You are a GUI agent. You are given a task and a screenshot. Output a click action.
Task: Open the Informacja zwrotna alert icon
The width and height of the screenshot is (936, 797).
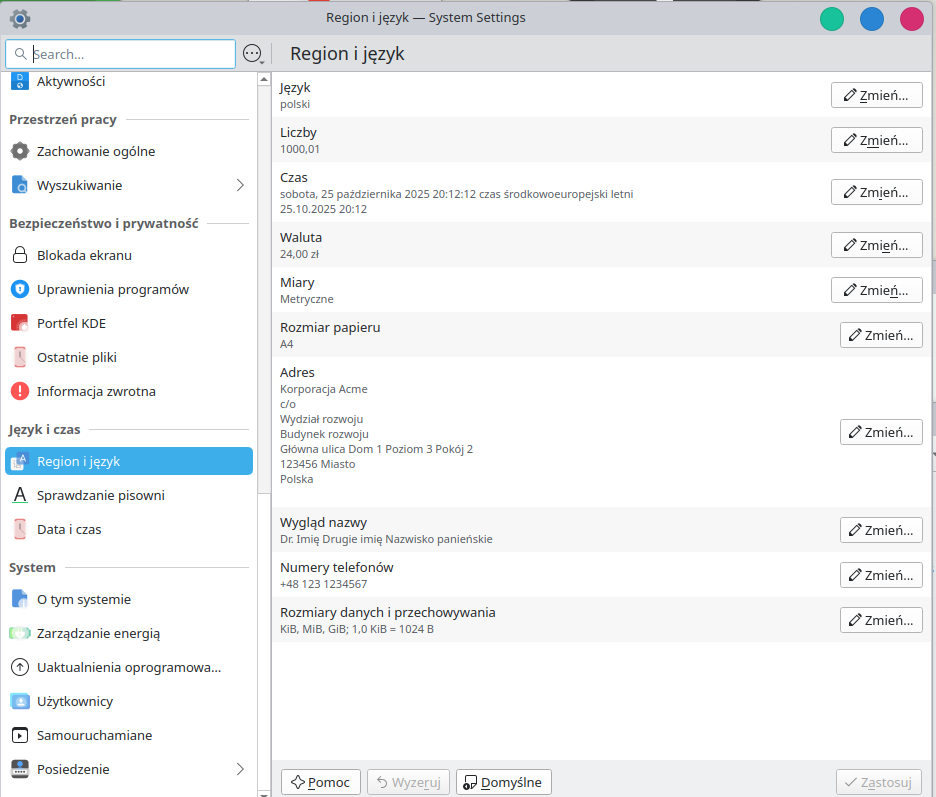pyautogui.click(x=19, y=391)
